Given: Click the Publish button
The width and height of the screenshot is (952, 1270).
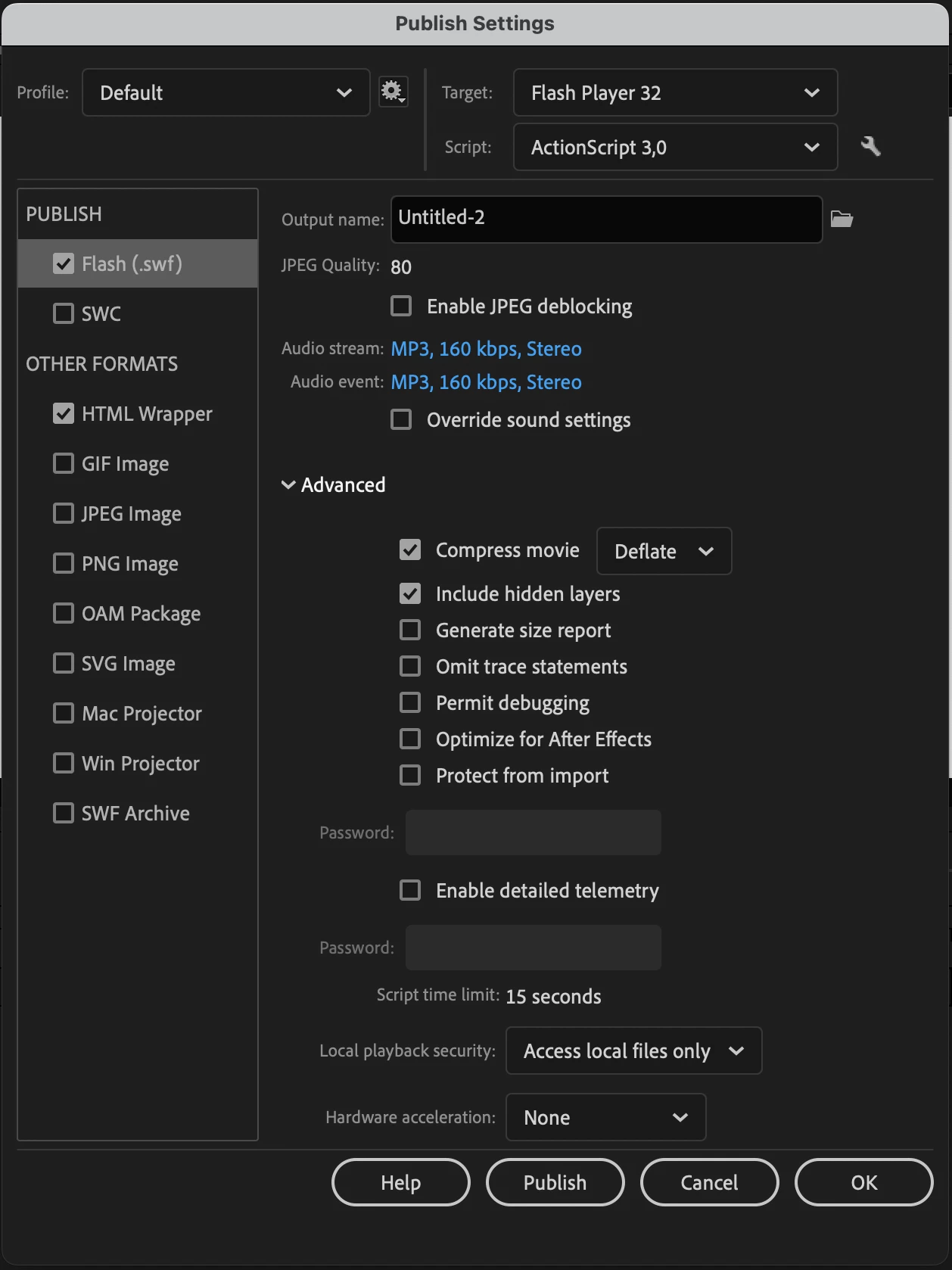Looking at the screenshot, I should pos(555,1182).
